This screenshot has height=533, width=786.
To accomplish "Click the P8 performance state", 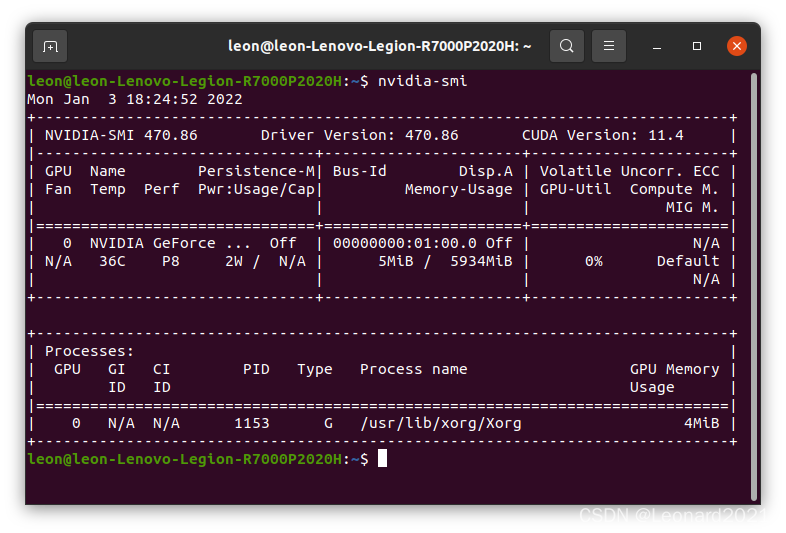I will coord(170,262).
